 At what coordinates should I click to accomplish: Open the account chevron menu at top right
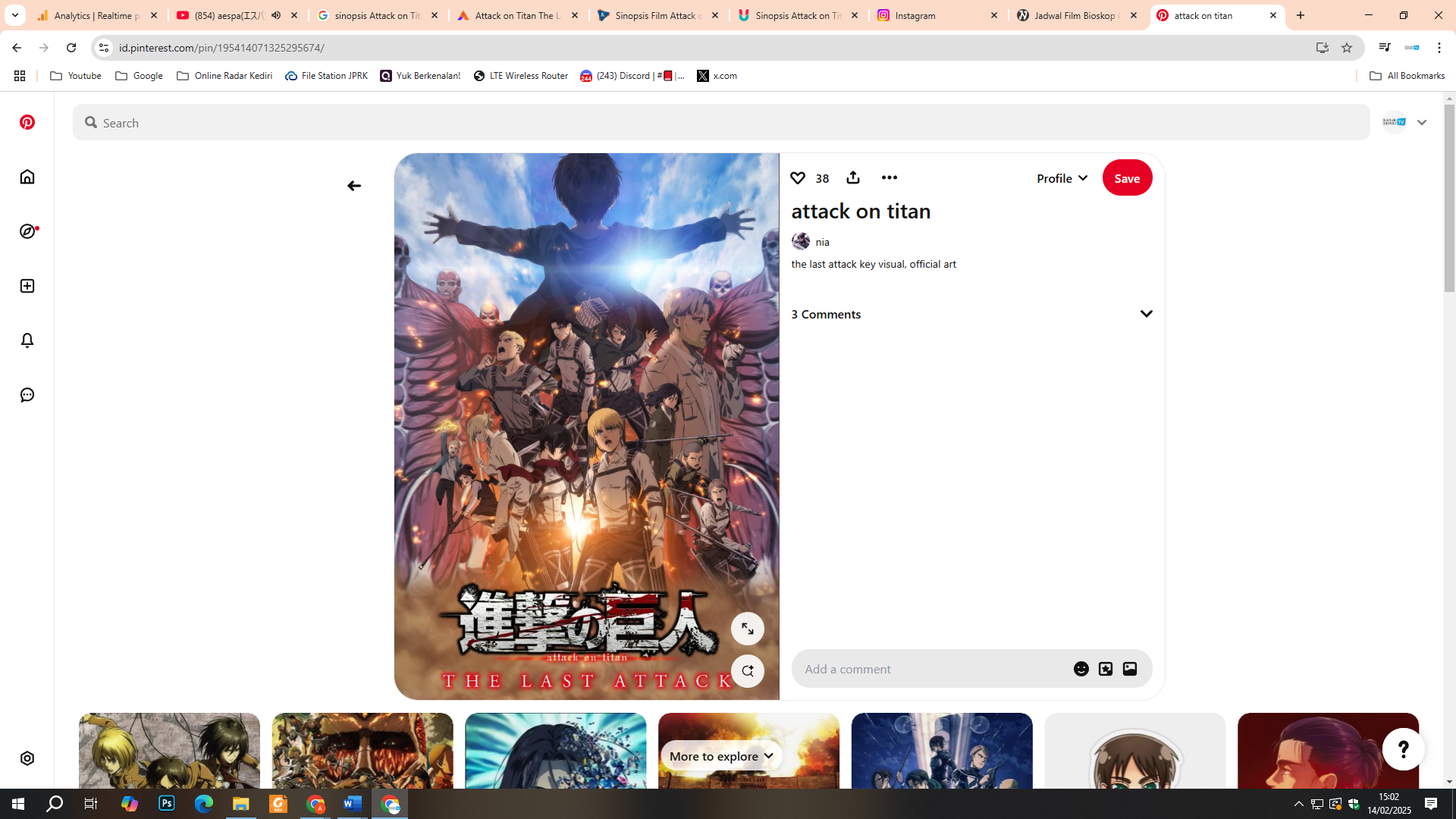click(x=1422, y=122)
